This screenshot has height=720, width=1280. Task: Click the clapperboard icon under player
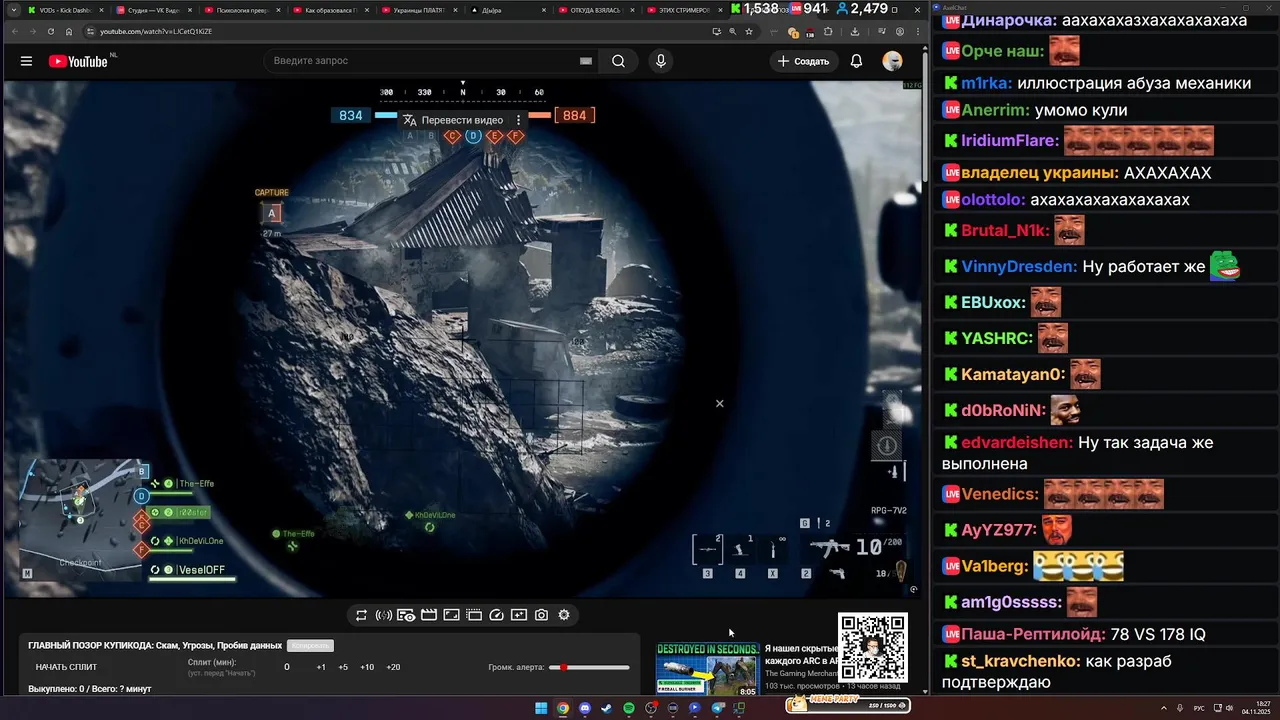coord(428,615)
